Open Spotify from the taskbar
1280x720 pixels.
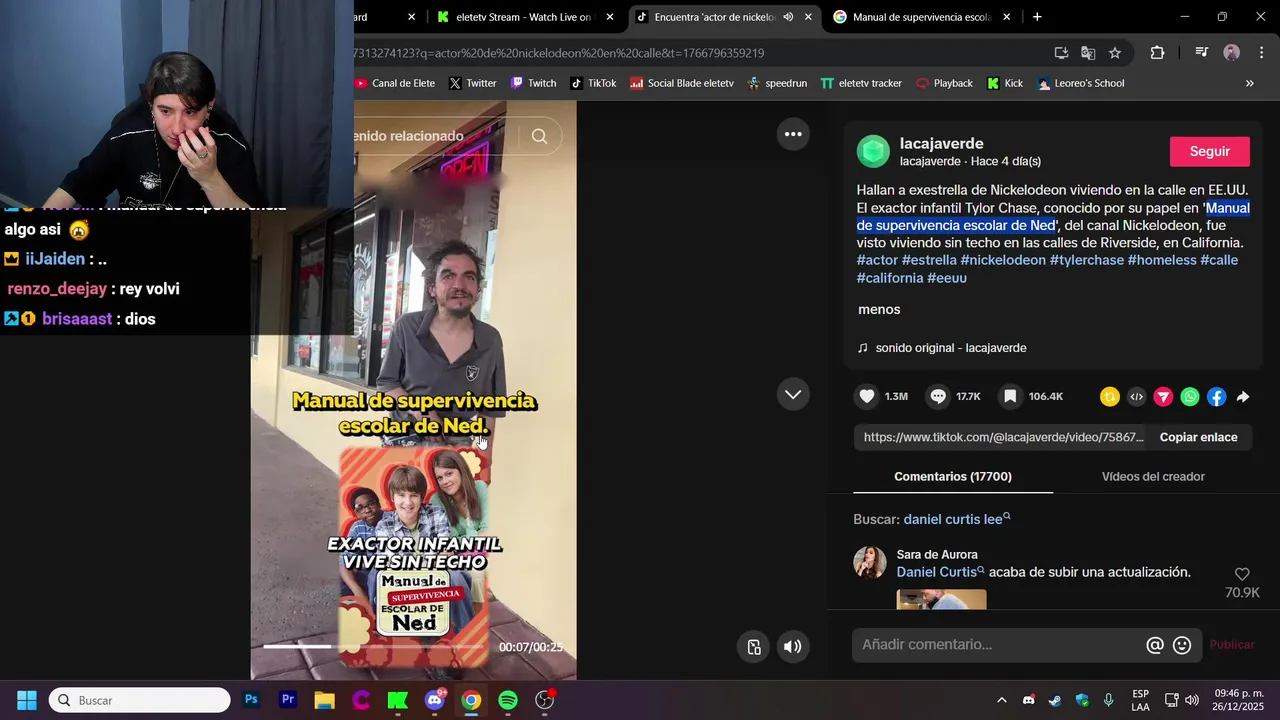pos(508,700)
